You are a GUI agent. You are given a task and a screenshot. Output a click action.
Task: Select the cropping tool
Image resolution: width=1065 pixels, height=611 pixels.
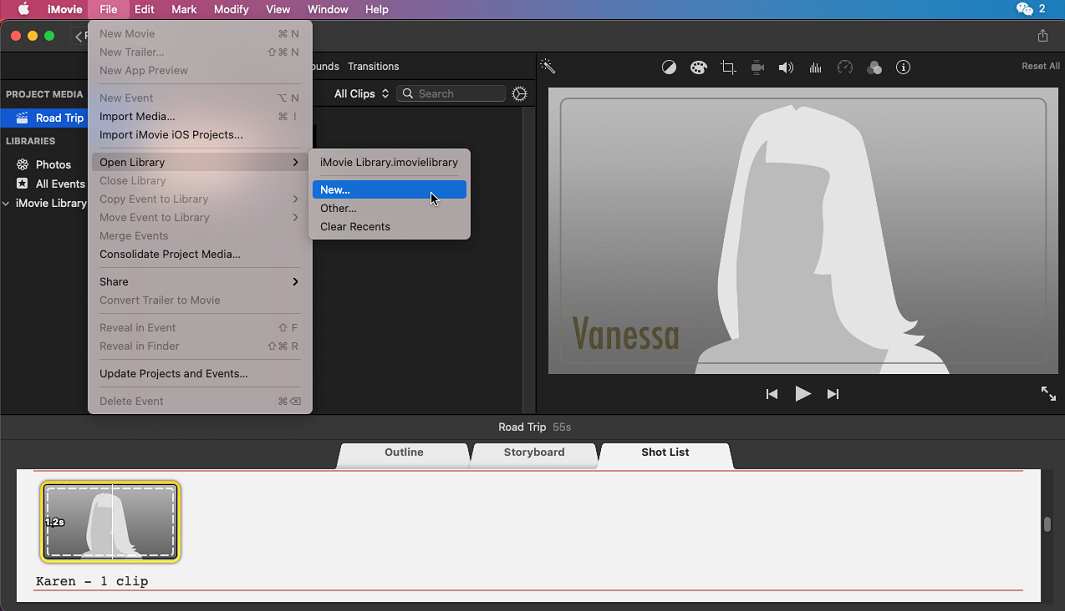(728, 67)
